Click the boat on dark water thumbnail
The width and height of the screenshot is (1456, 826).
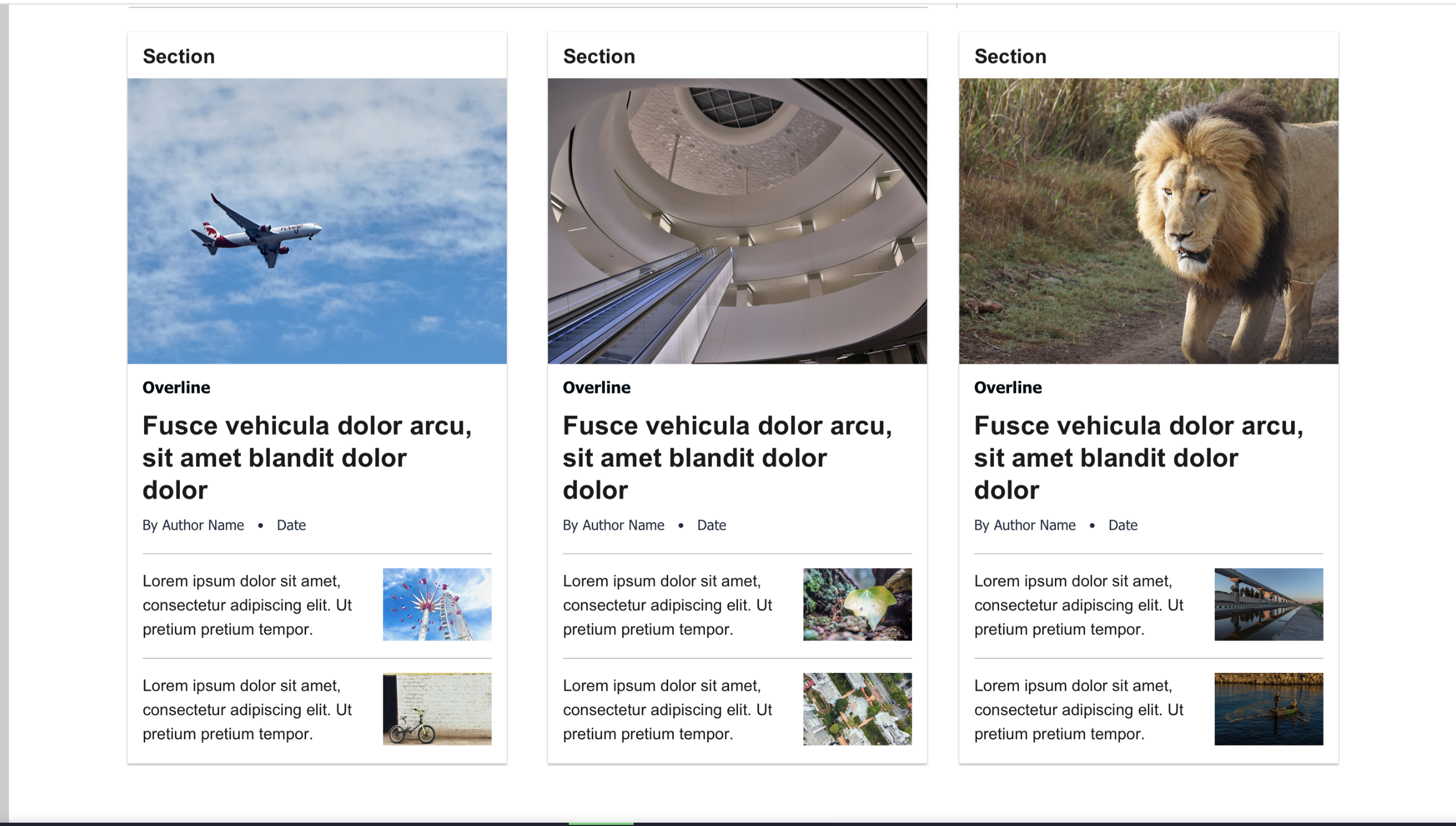click(1269, 709)
